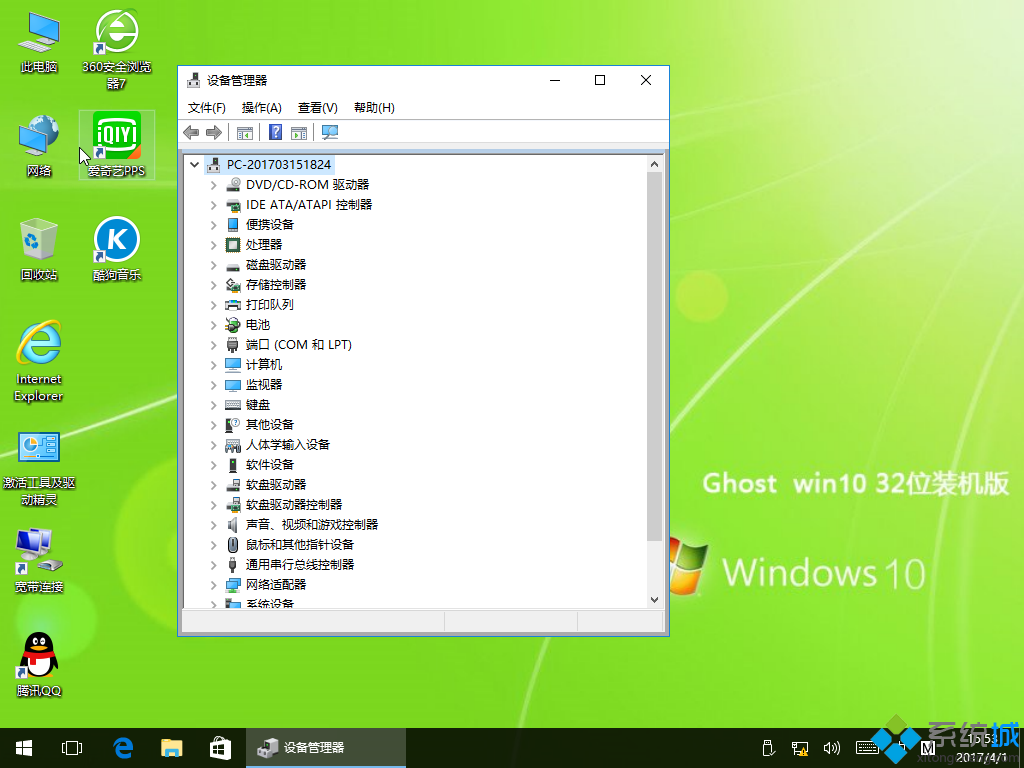Click scan for hardware changes monitor icon
Screen dimensions: 1024x768
pyautogui.click(x=330, y=133)
